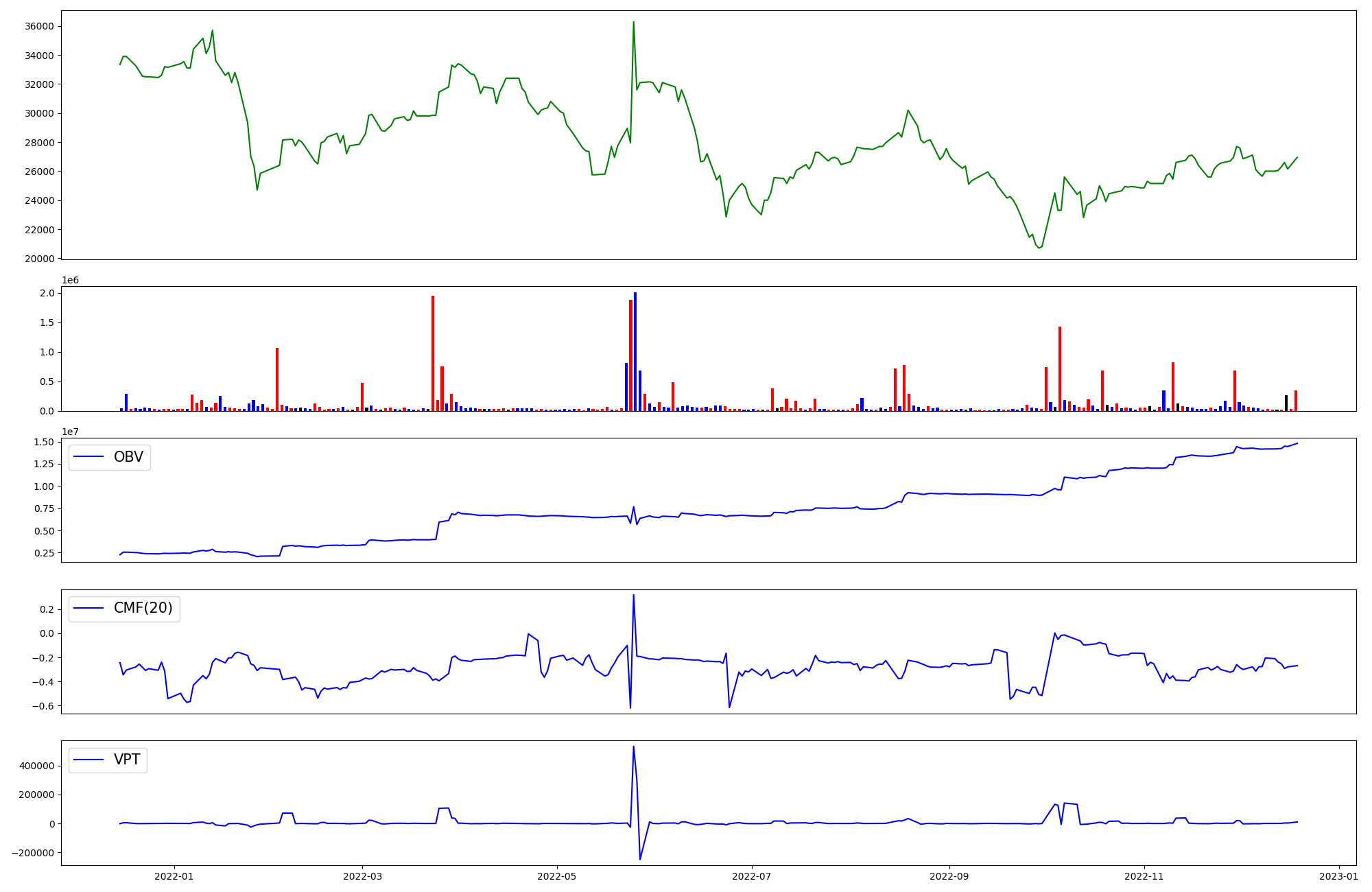This screenshot has width=1372, height=892.
Task: Click the 32000 price axis label
Action: point(39,84)
